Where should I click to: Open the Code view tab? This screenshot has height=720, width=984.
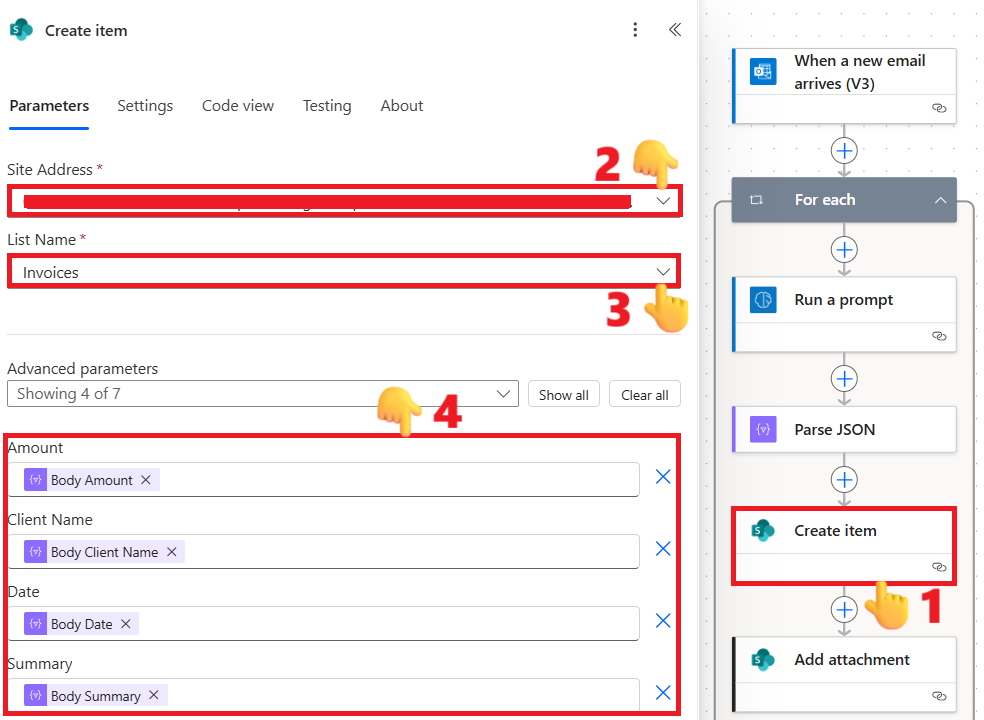[238, 106]
